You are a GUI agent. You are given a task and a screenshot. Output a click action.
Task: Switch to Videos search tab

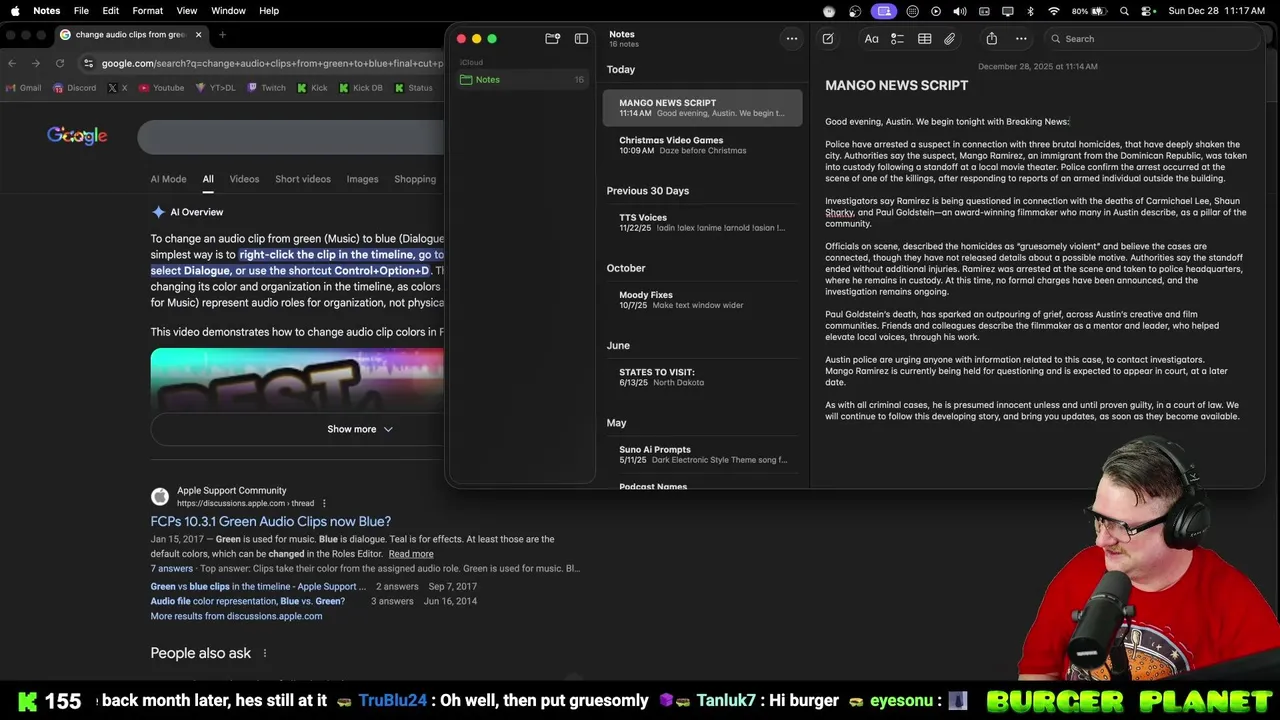244,179
